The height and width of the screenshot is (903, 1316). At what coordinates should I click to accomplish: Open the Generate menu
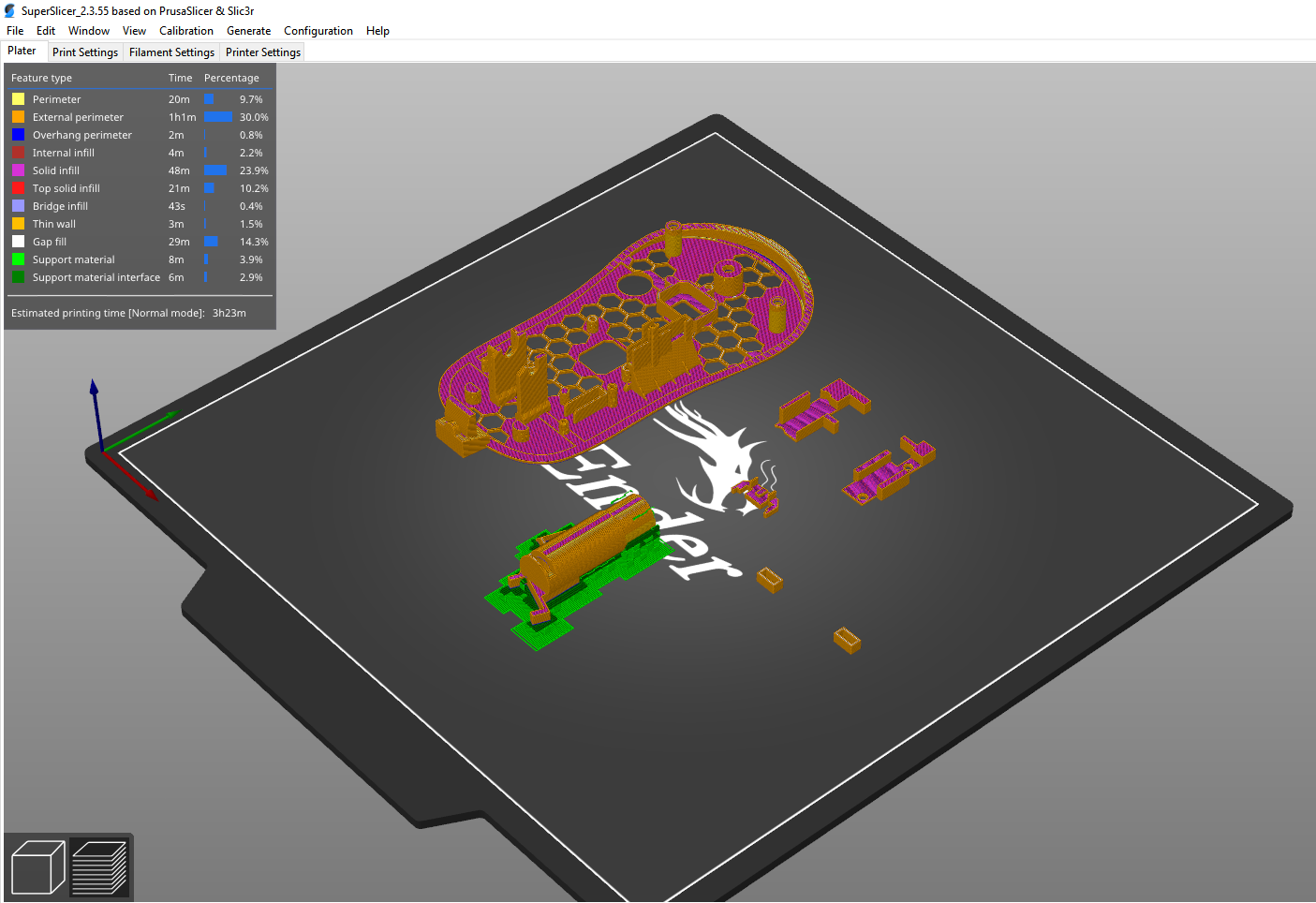[248, 31]
